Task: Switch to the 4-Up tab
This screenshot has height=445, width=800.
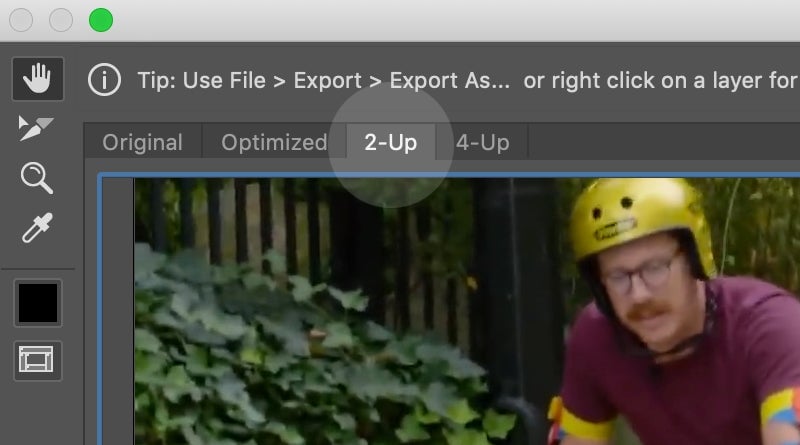Action: click(482, 142)
